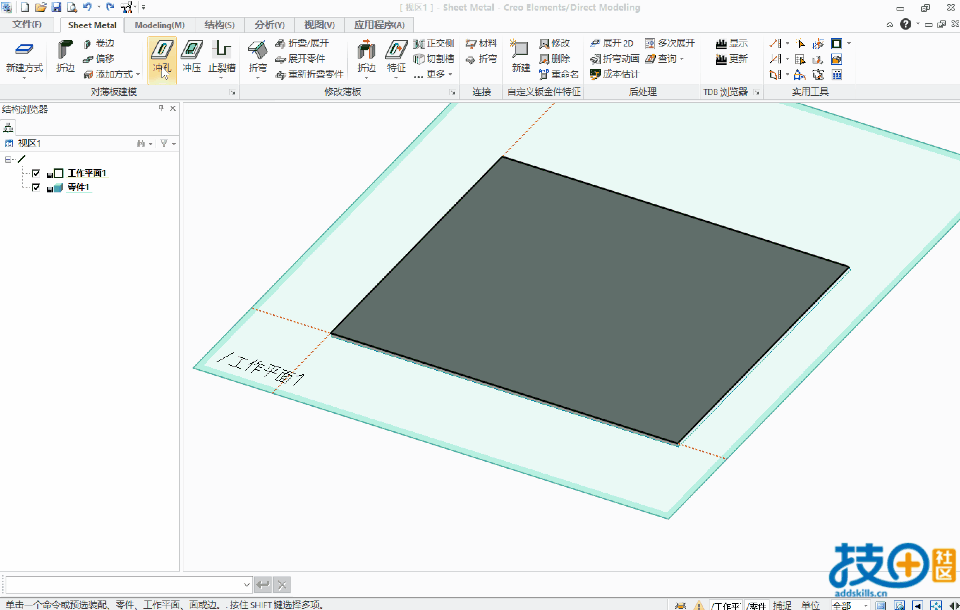Click the 视区1 viewport label
This screenshot has width=960, height=610.
[29, 143]
